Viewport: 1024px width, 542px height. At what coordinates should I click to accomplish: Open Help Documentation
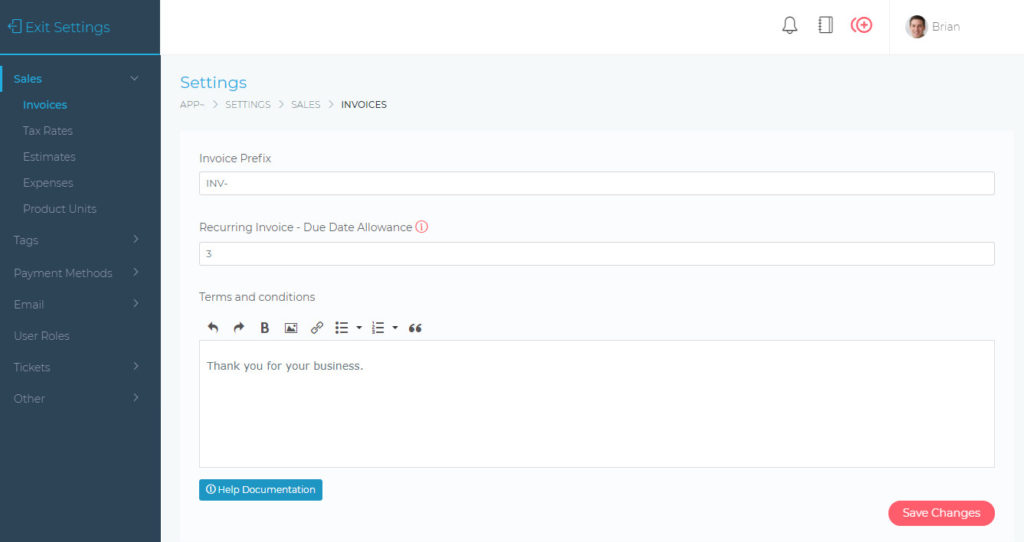pos(261,490)
